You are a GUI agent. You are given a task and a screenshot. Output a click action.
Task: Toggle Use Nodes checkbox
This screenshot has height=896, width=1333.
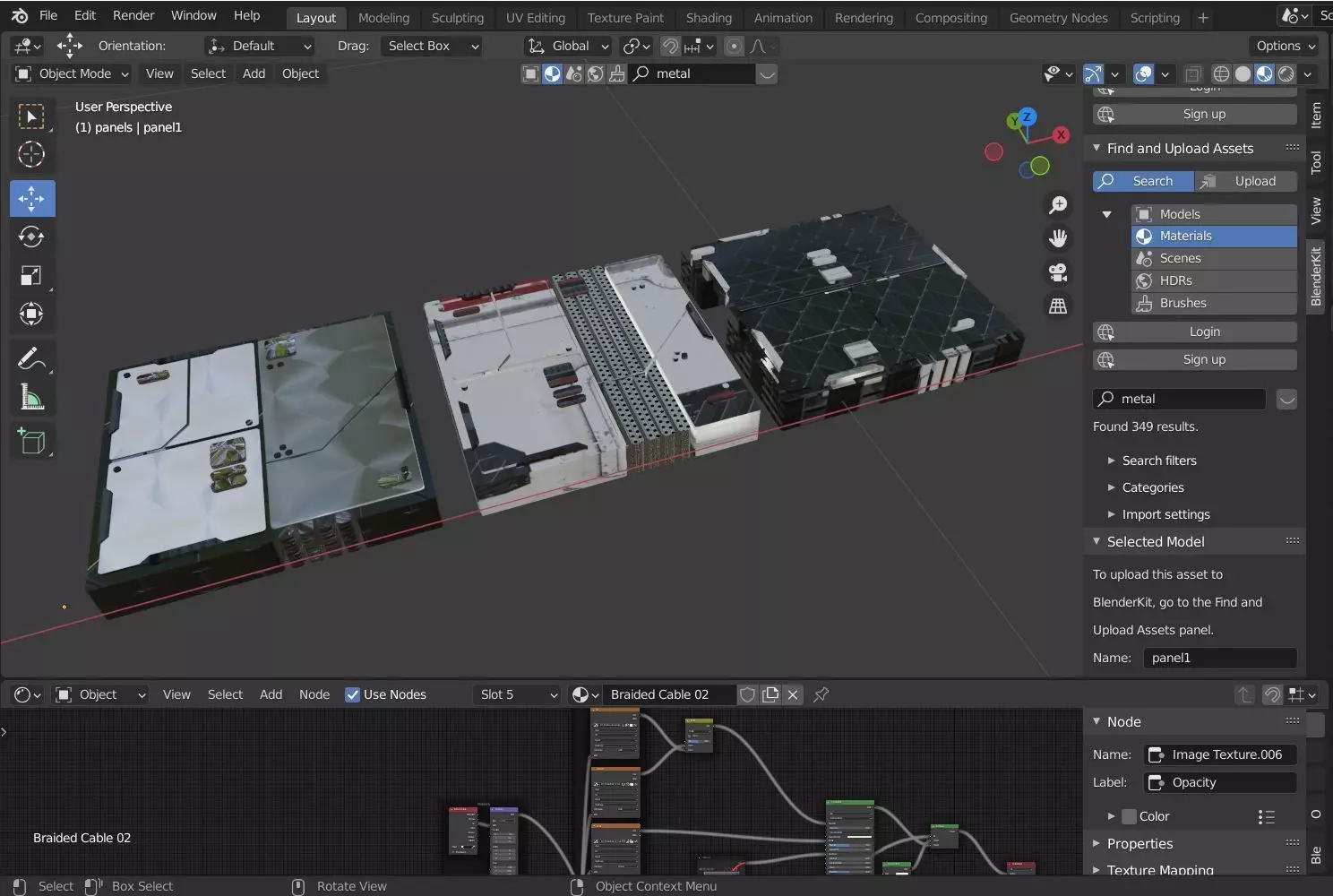pos(352,694)
